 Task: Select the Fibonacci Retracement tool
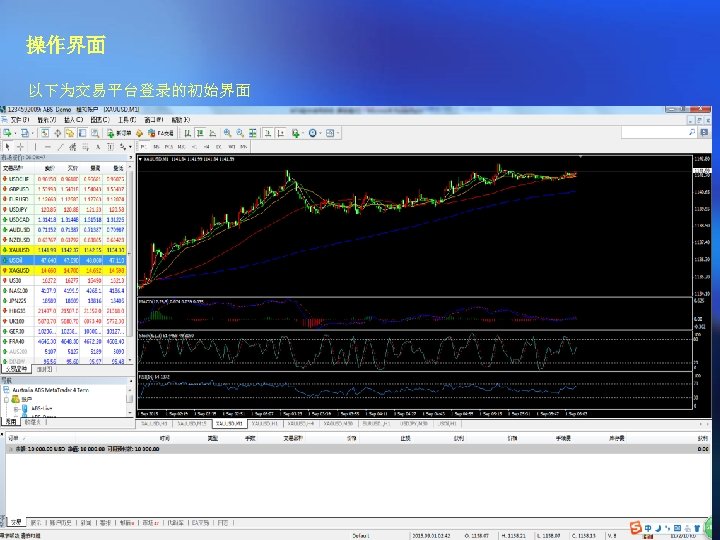85,147
